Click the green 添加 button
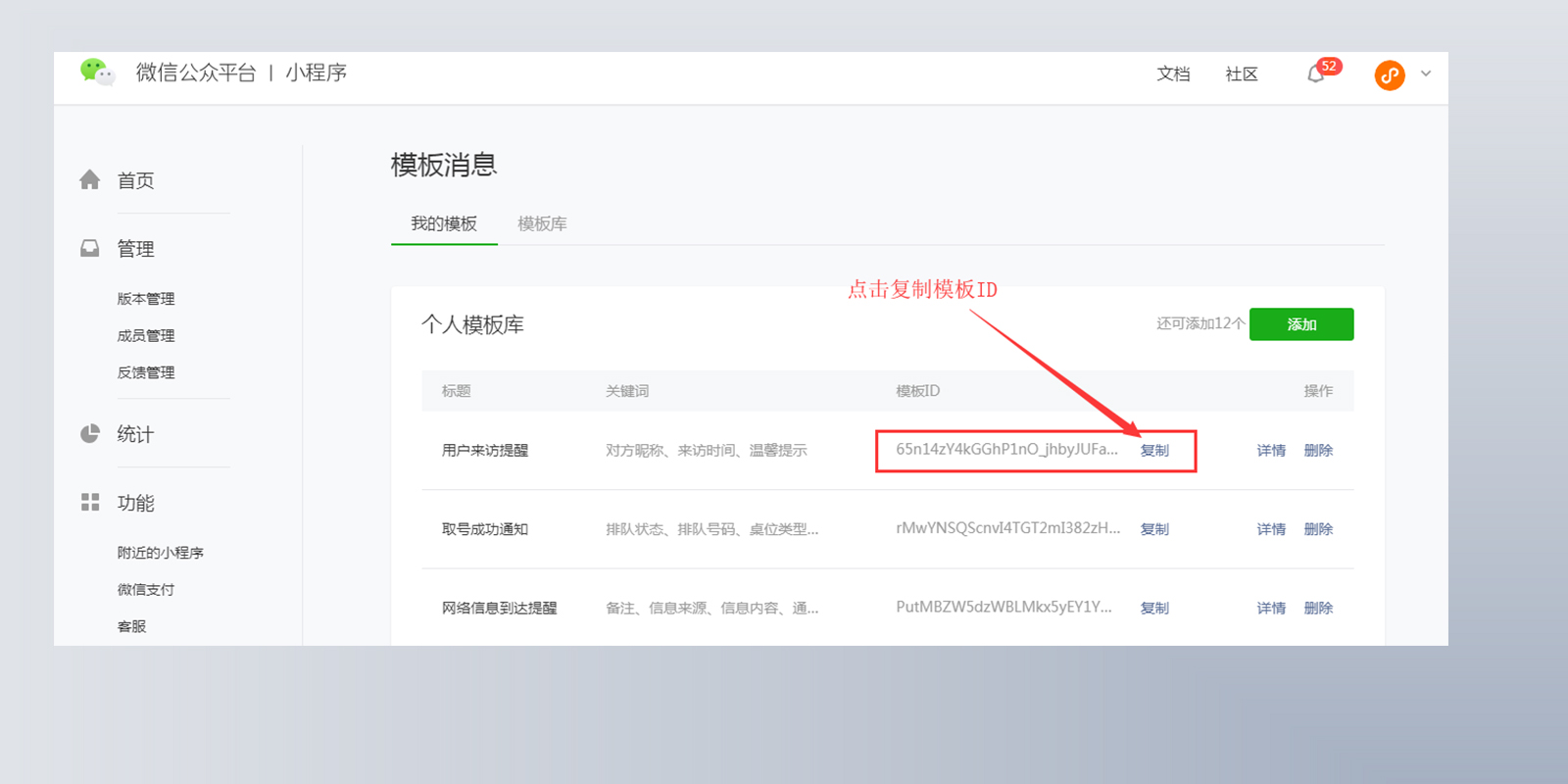Screen dimensions: 1568x784 (x=1301, y=324)
